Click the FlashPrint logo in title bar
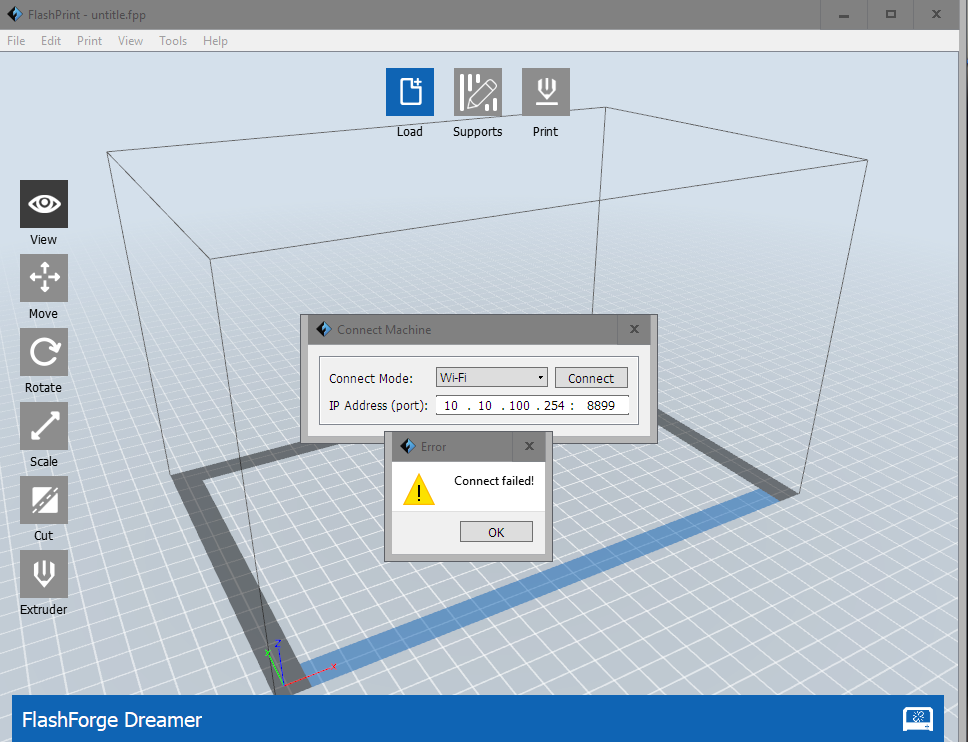This screenshot has width=968, height=742. coord(14,14)
